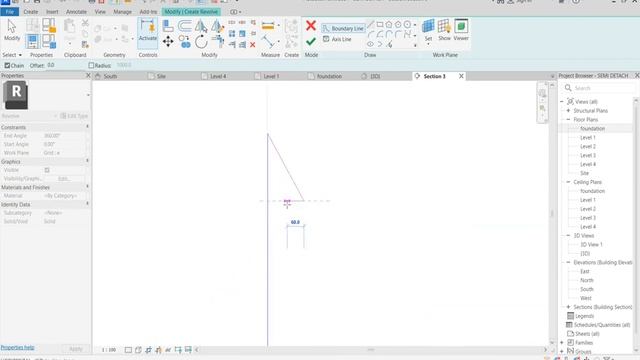Expand the Sections (Building Section) node
640x360 pixels.
tap(568, 307)
